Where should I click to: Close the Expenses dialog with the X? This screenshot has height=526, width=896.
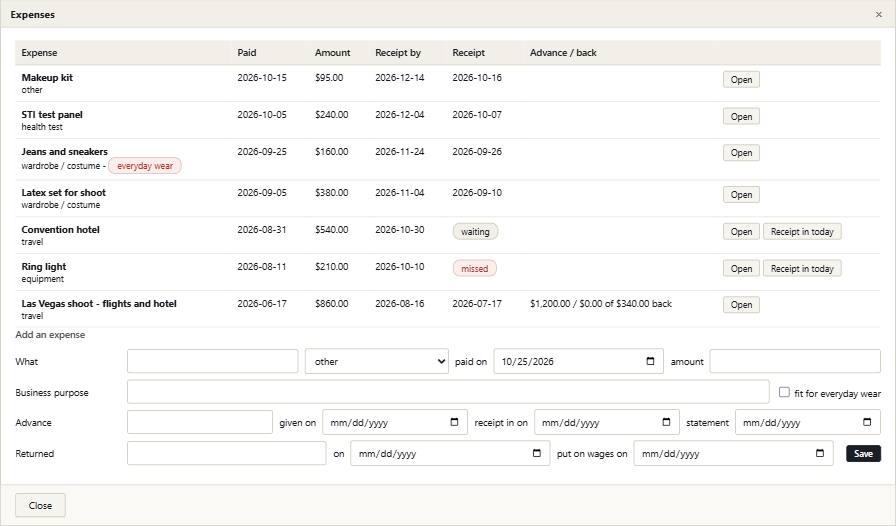879,14
